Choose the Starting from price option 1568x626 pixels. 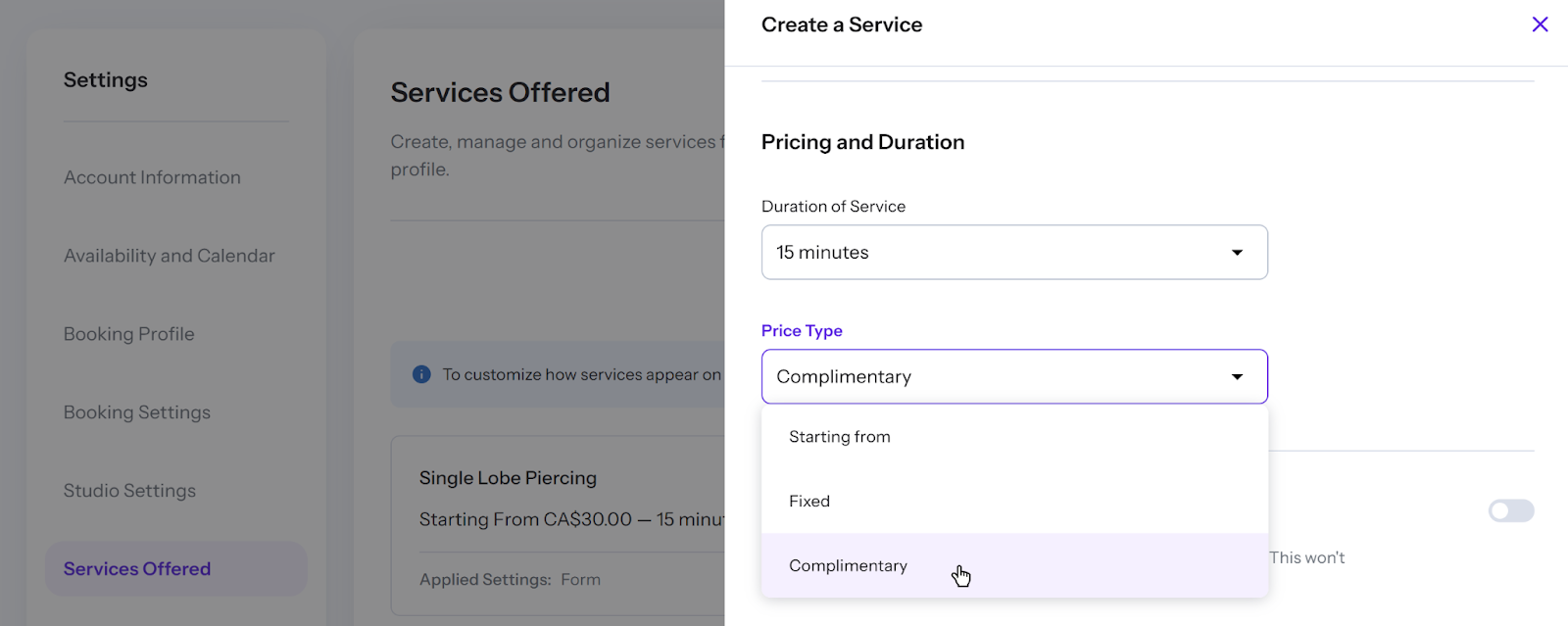pos(840,437)
